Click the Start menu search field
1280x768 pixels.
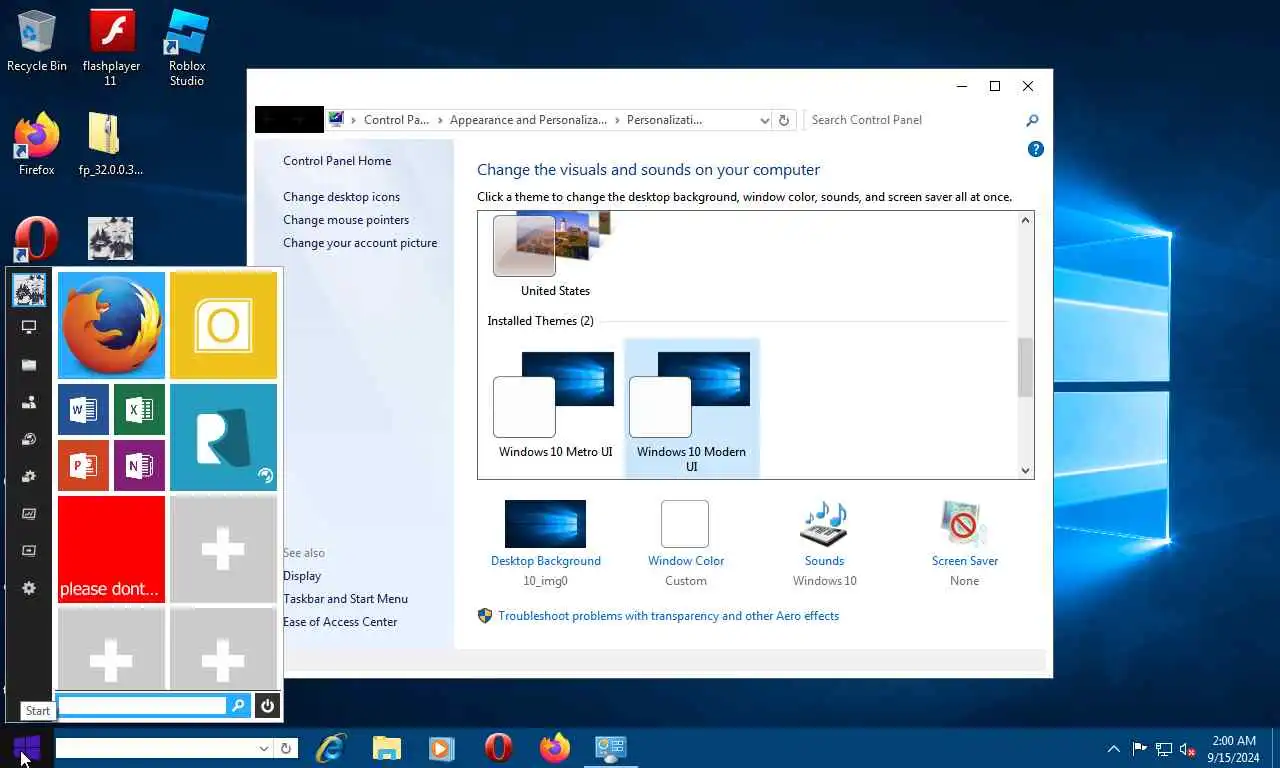(x=141, y=706)
